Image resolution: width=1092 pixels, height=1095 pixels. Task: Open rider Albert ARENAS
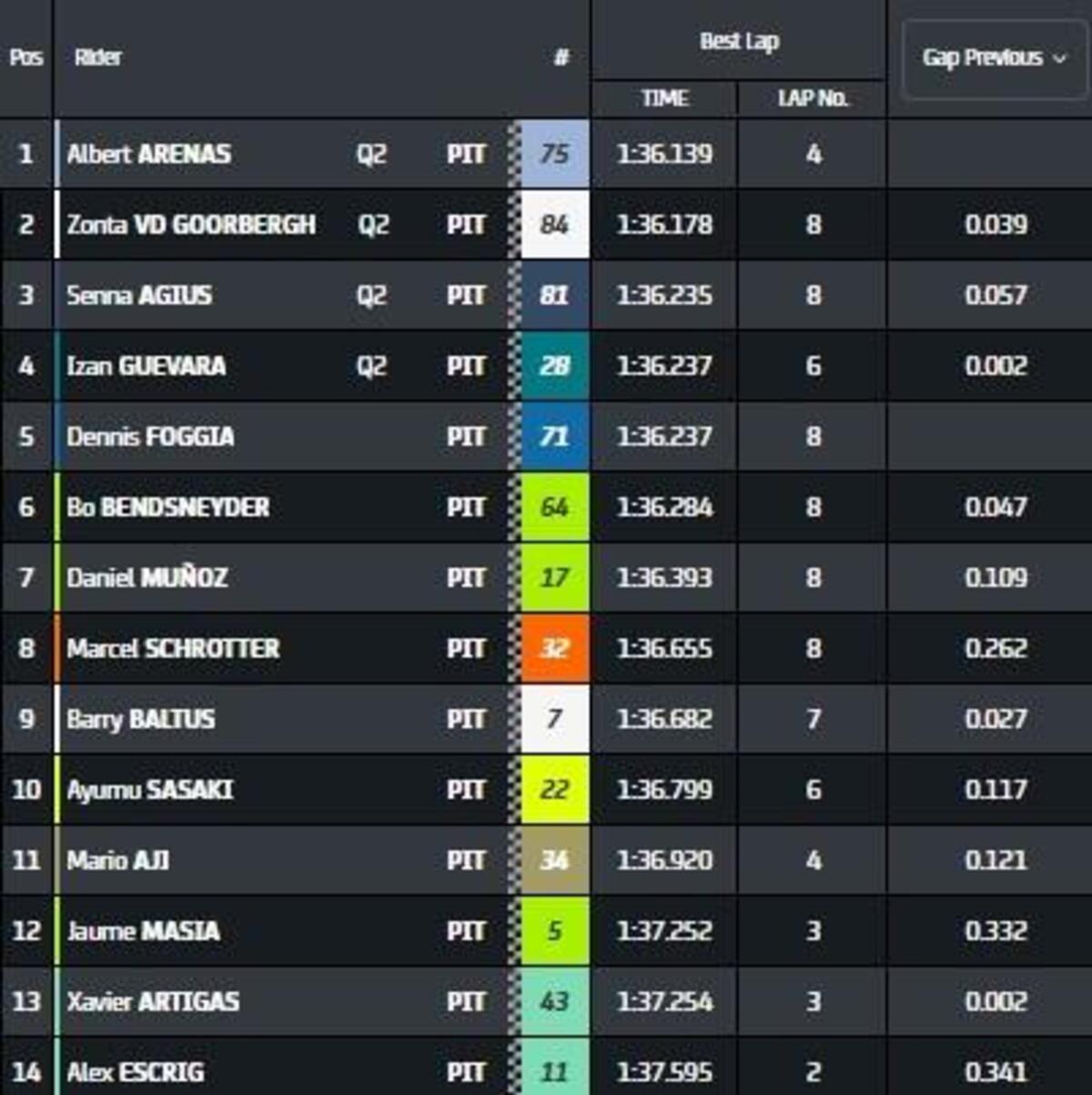point(148,154)
